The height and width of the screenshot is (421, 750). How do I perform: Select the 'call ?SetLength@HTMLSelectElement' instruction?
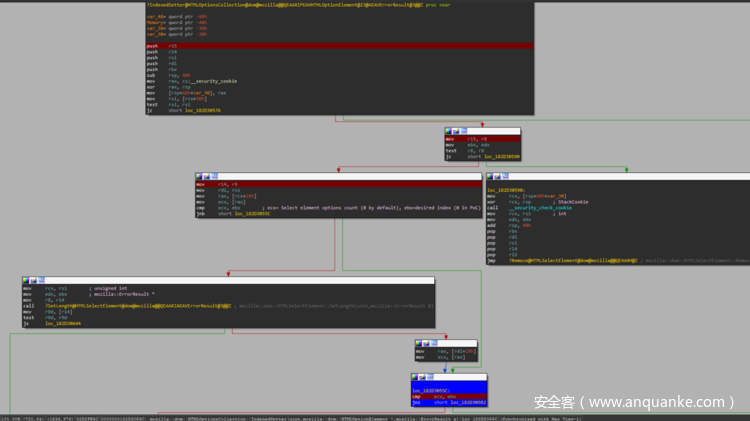(x=120, y=306)
